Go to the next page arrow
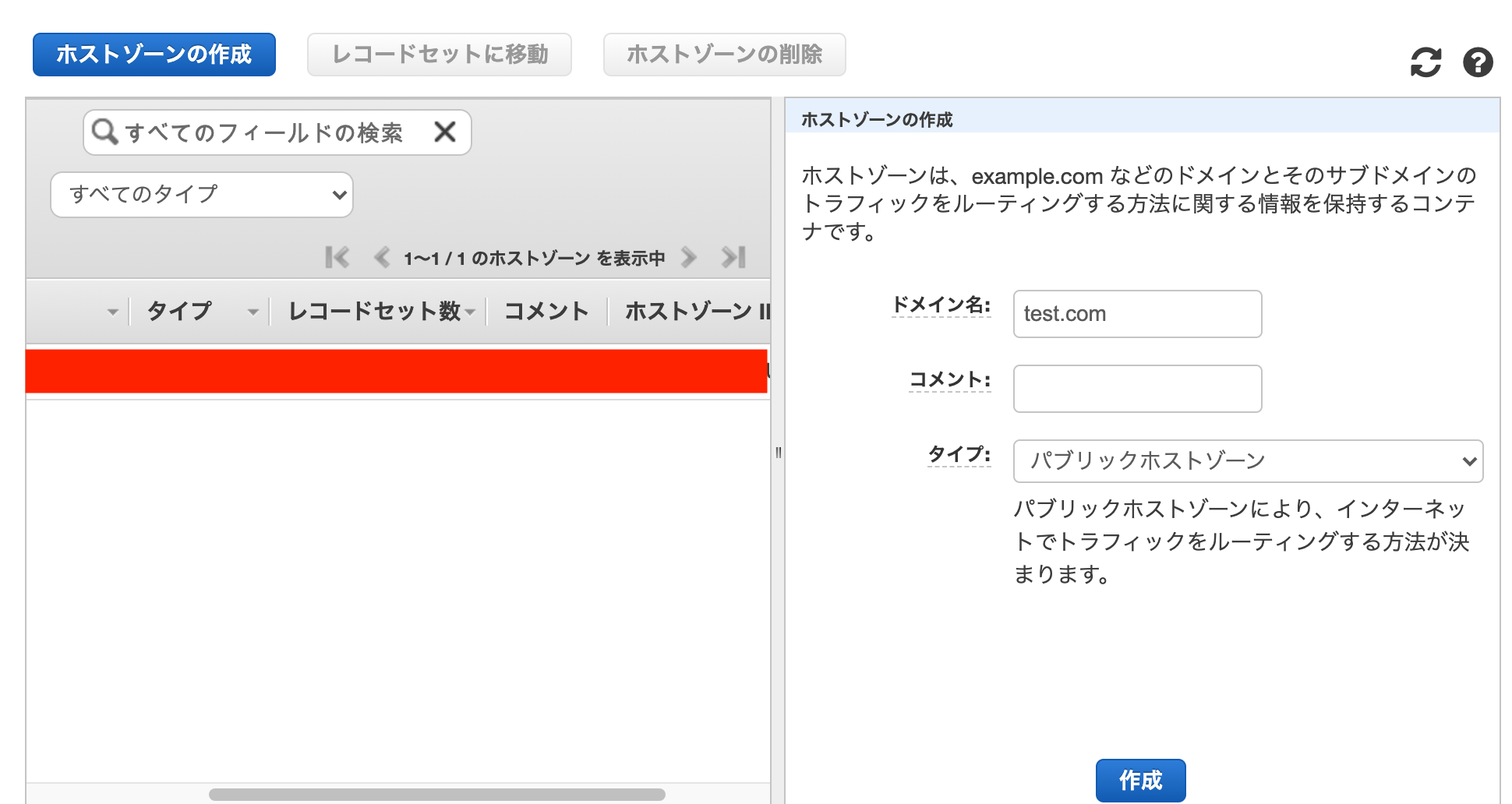The height and width of the screenshot is (804, 1512). point(689,256)
